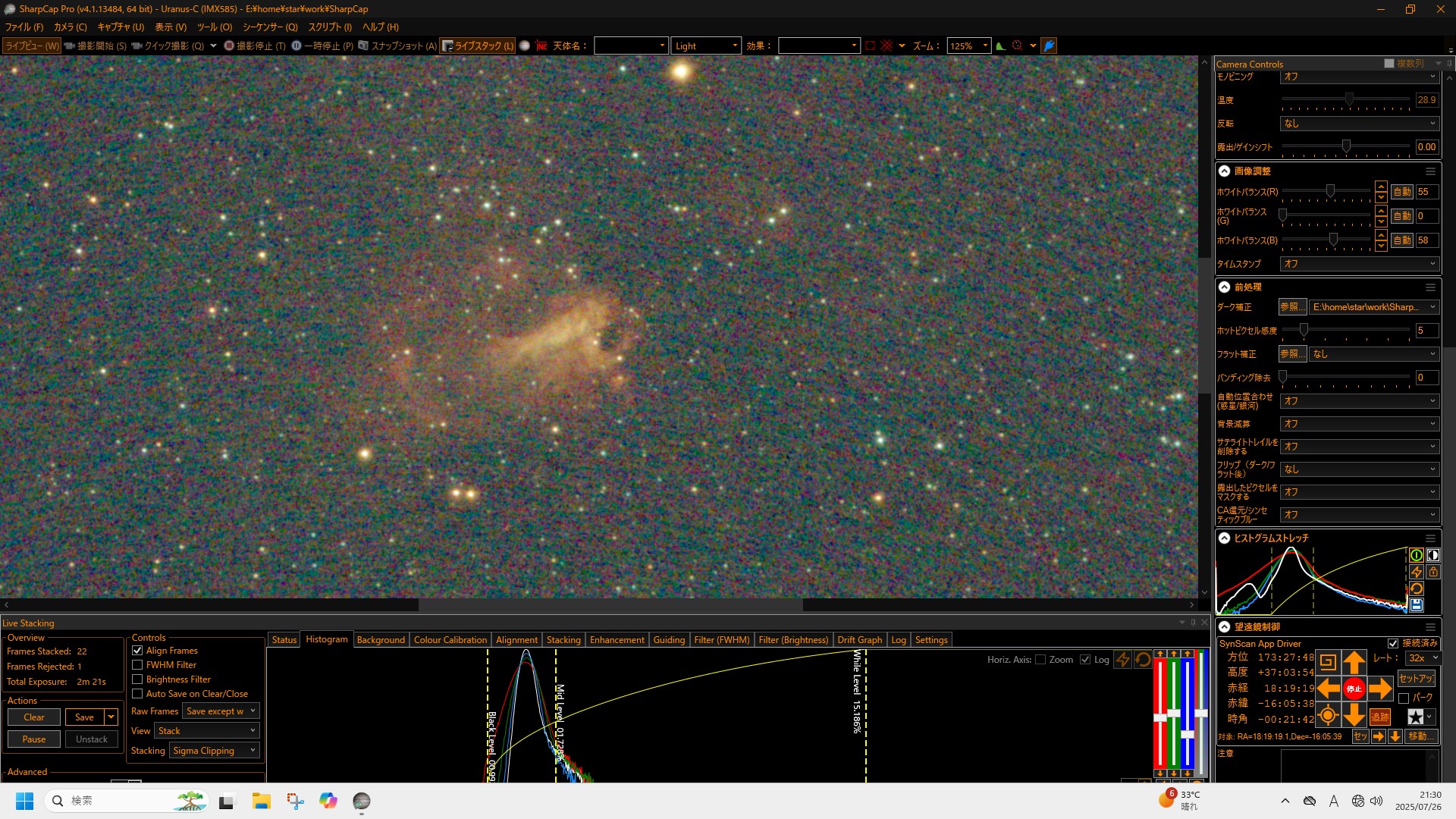Open the zoom 125% dropdown
Image resolution: width=1456 pixels, height=819 pixels.
(x=985, y=46)
